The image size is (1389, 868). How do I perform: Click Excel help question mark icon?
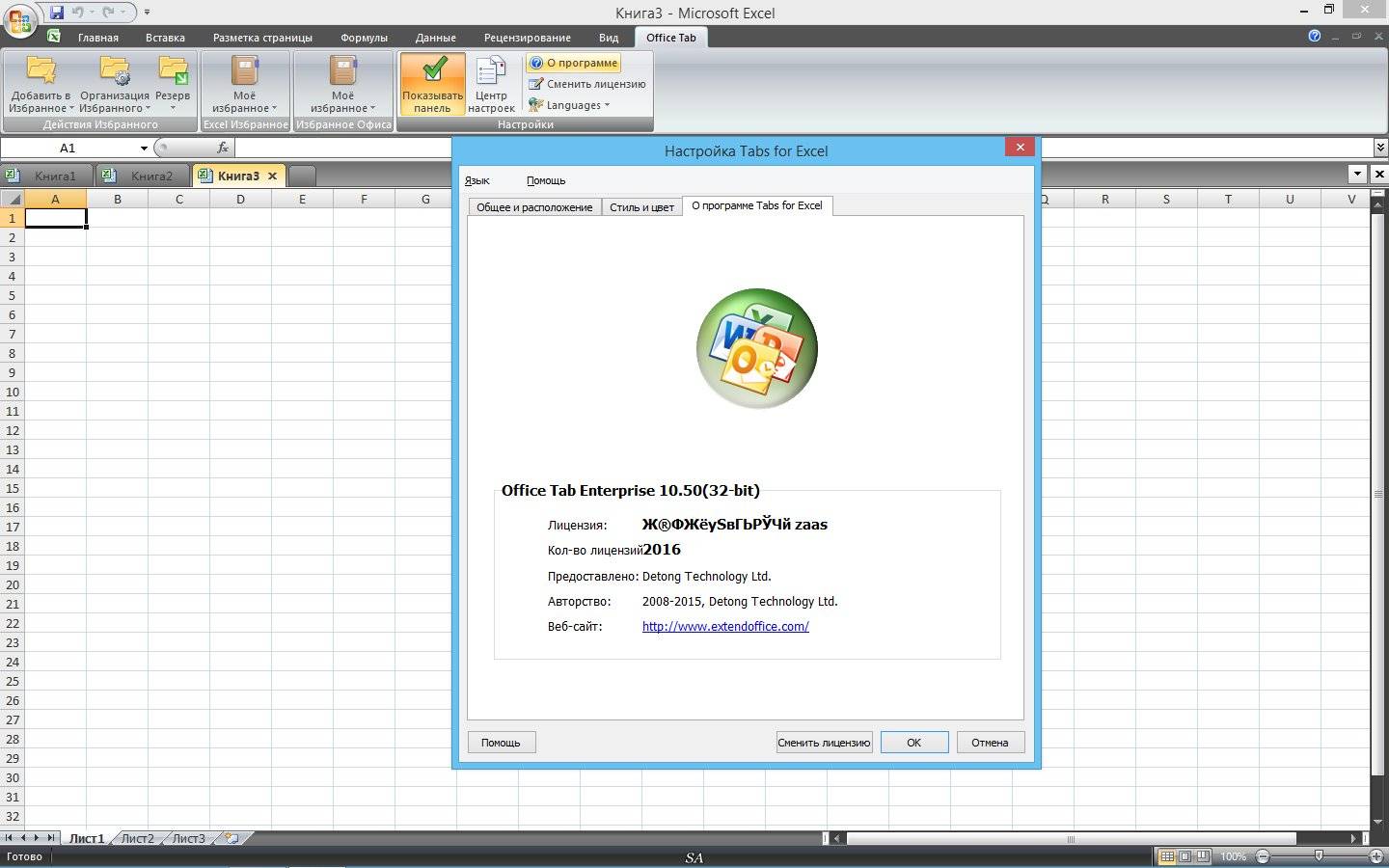click(1314, 36)
